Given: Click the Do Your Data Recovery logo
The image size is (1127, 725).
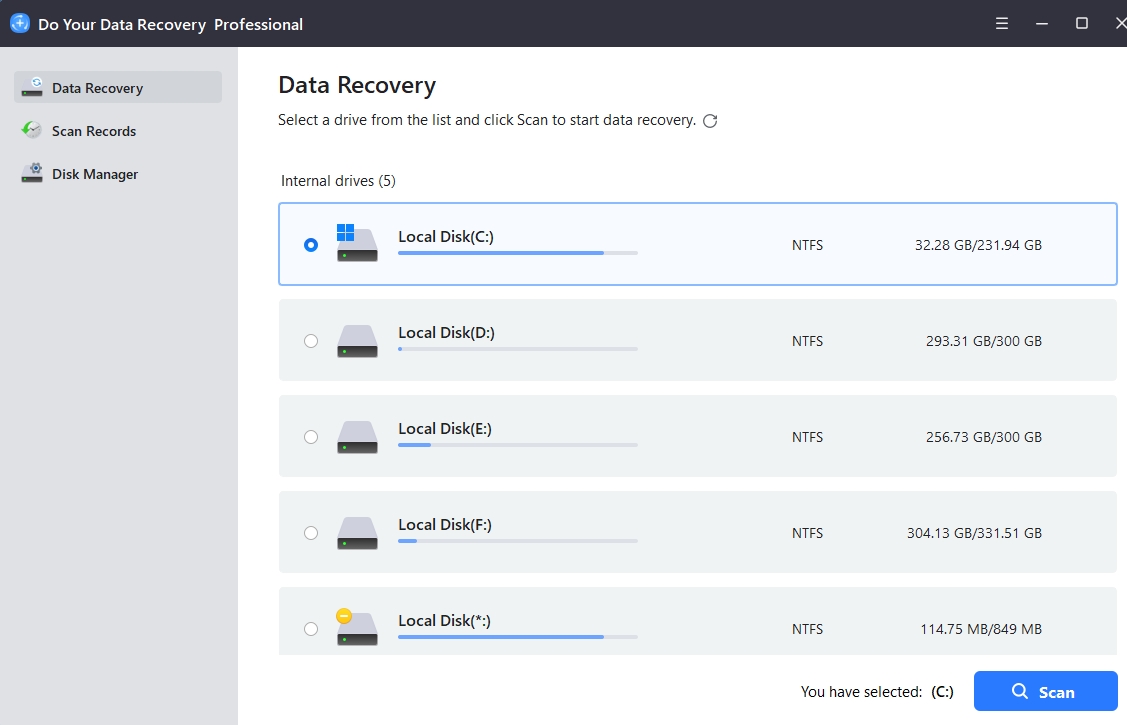Looking at the screenshot, I should pyautogui.click(x=20, y=23).
